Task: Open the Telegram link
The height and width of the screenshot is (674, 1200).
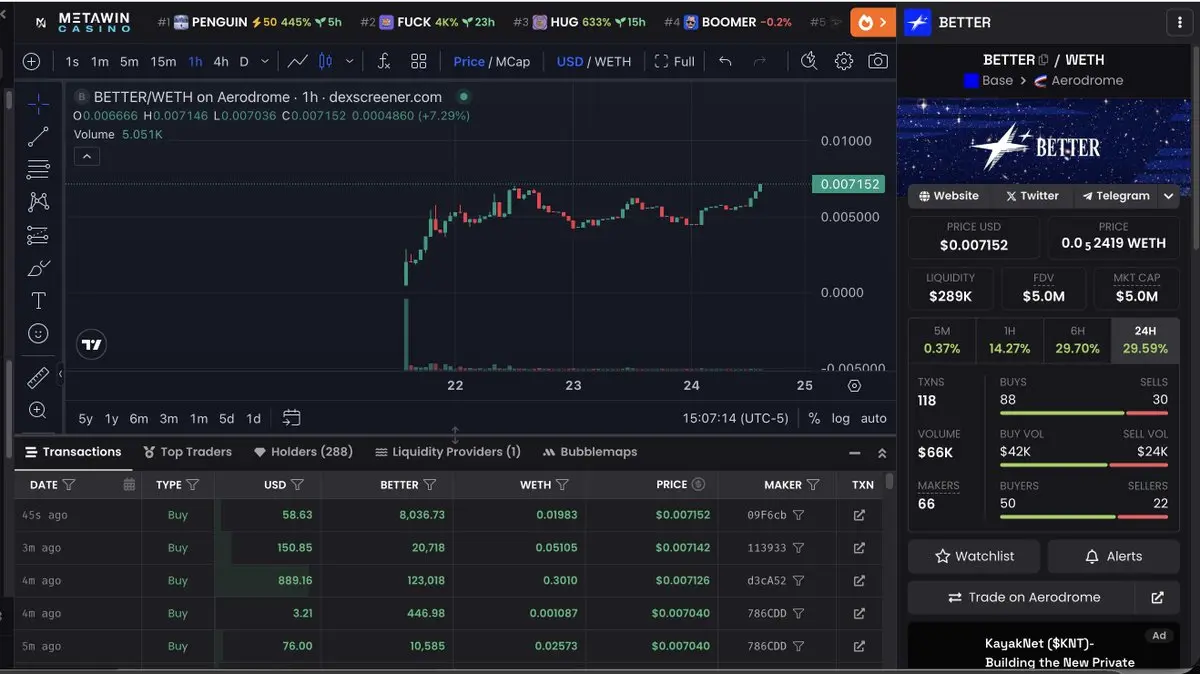Action: pos(1116,196)
